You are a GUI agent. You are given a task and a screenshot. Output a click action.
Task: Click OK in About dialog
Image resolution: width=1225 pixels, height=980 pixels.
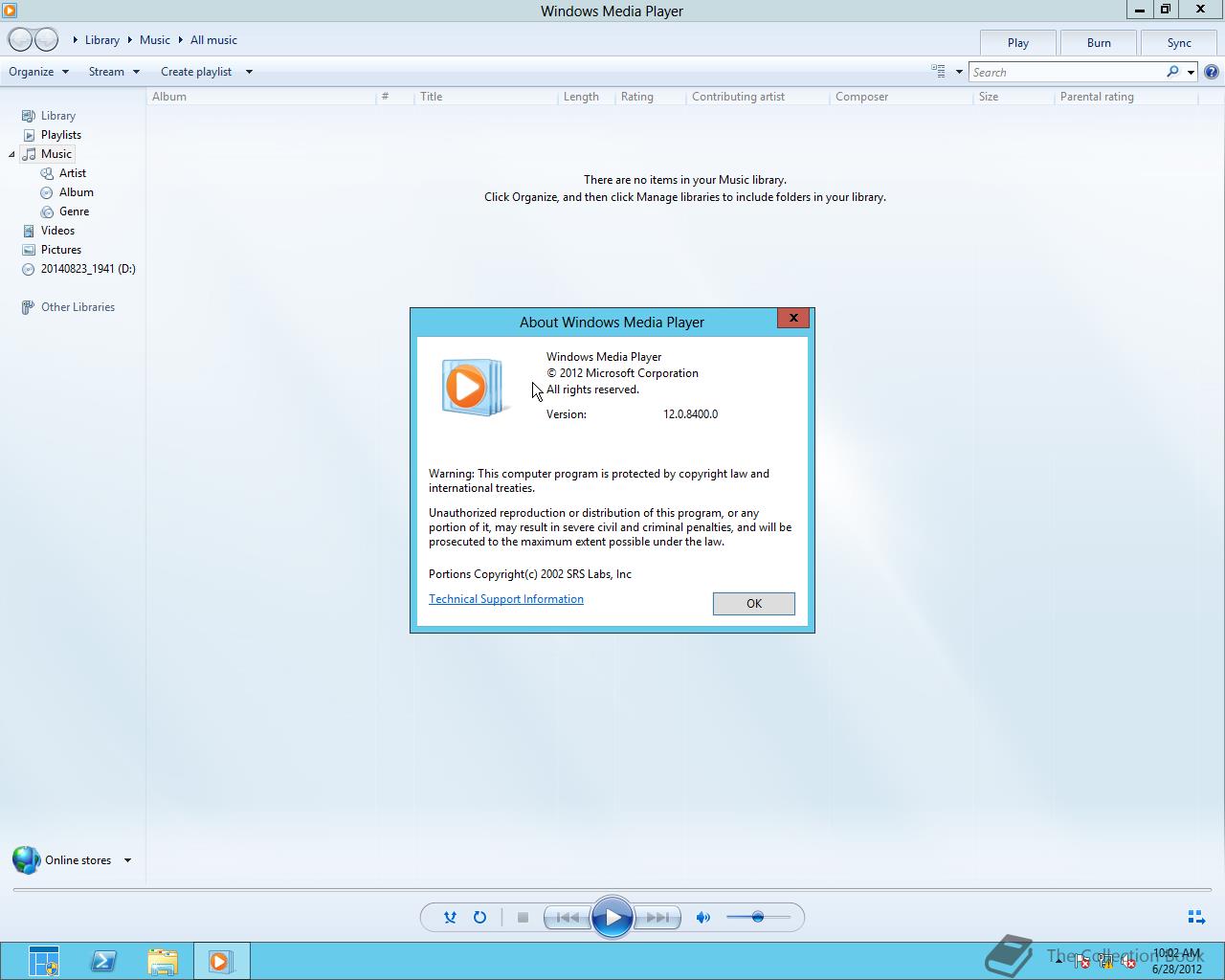pos(754,604)
